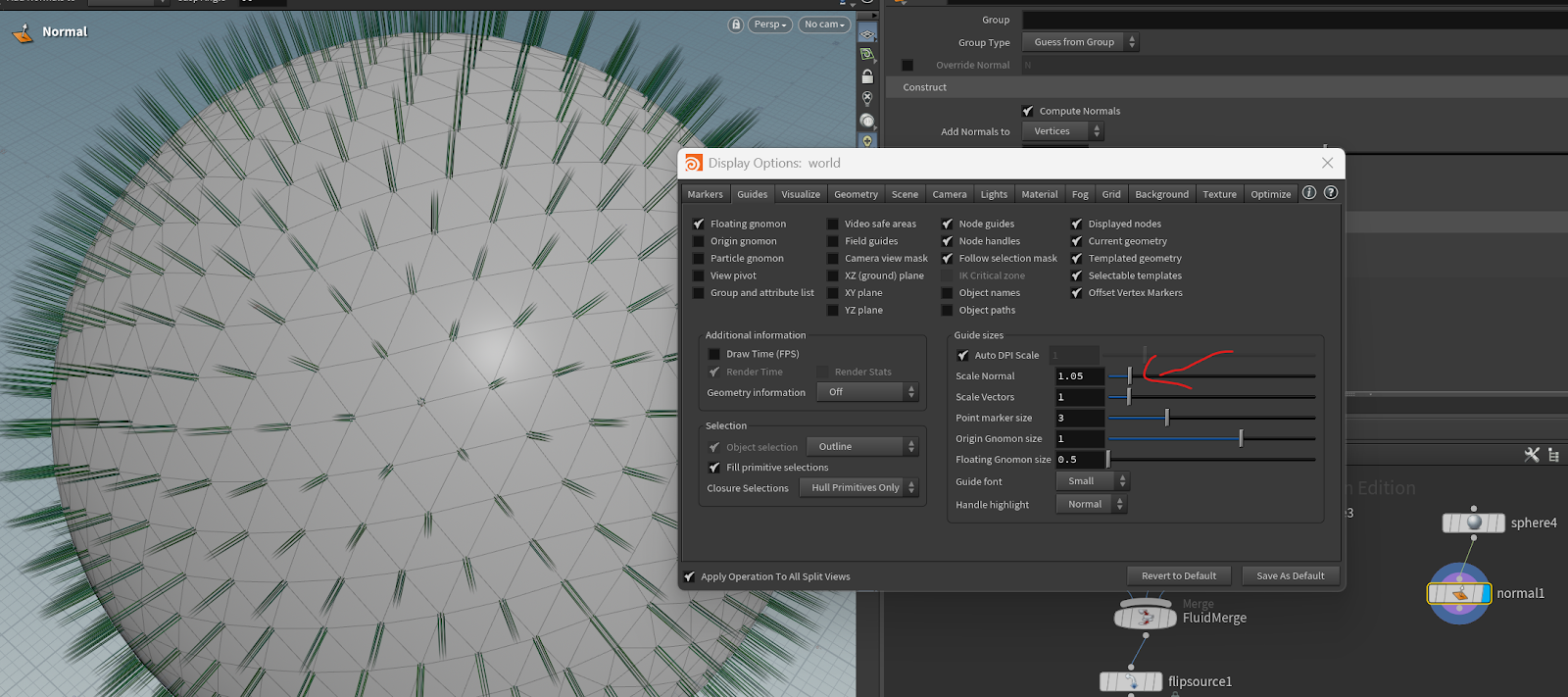Click the Scale Vectors value field
The width and height of the screenshot is (1568, 697).
click(x=1080, y=397)
